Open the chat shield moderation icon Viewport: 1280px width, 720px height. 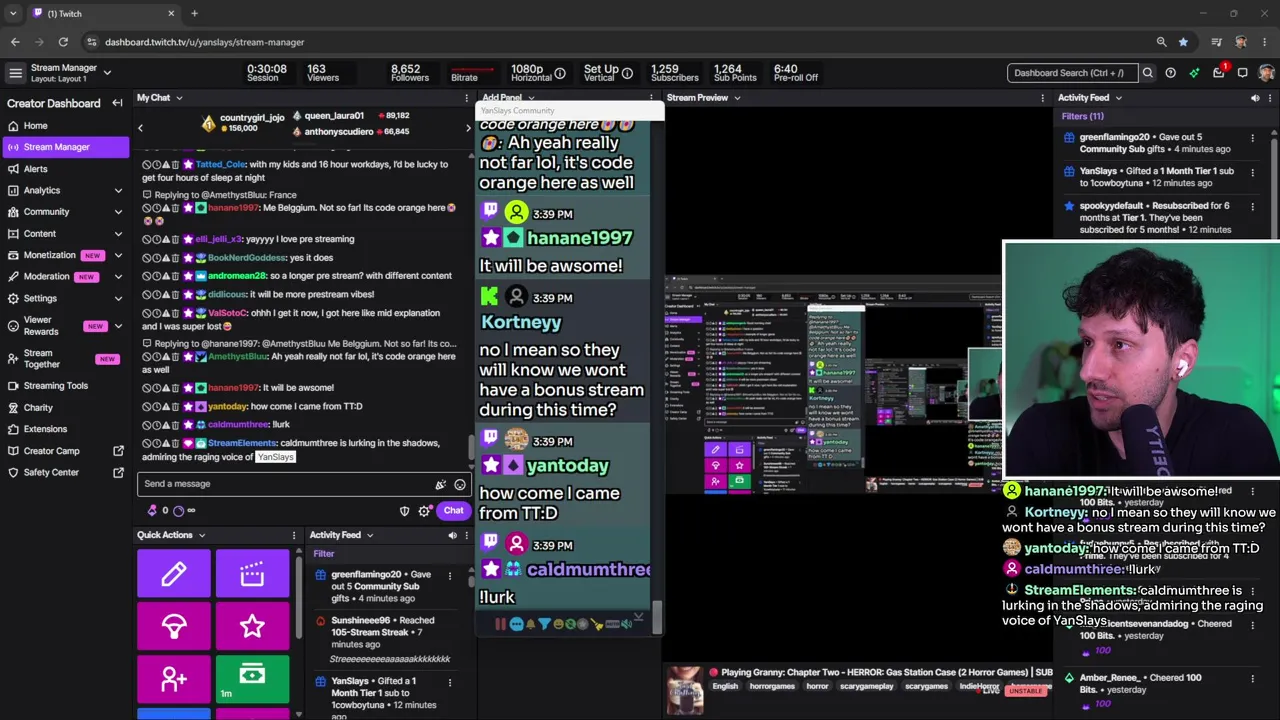405,511
